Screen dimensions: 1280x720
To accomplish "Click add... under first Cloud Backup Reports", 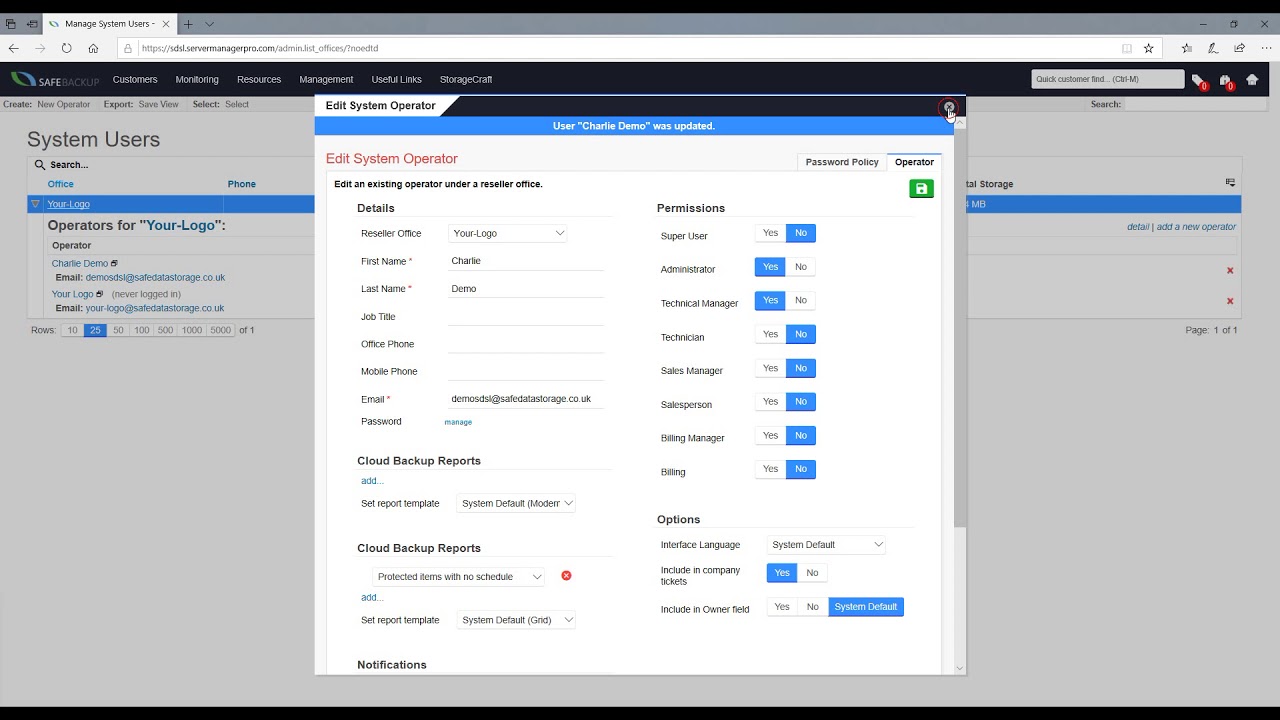I will point(372,481).
